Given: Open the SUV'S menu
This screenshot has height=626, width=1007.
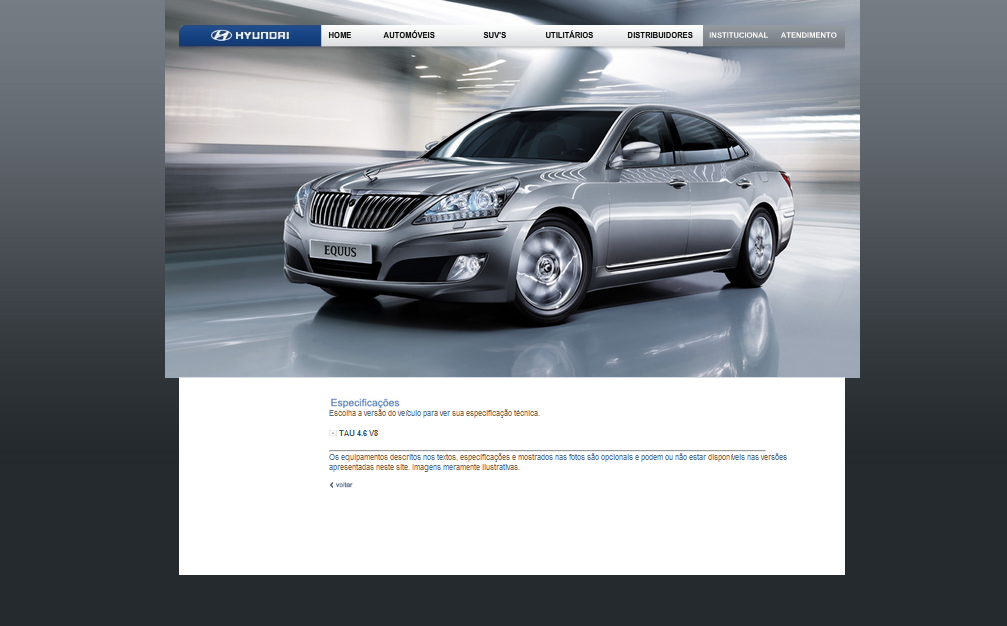Looking at the screenshot, I should coord(495,35).
